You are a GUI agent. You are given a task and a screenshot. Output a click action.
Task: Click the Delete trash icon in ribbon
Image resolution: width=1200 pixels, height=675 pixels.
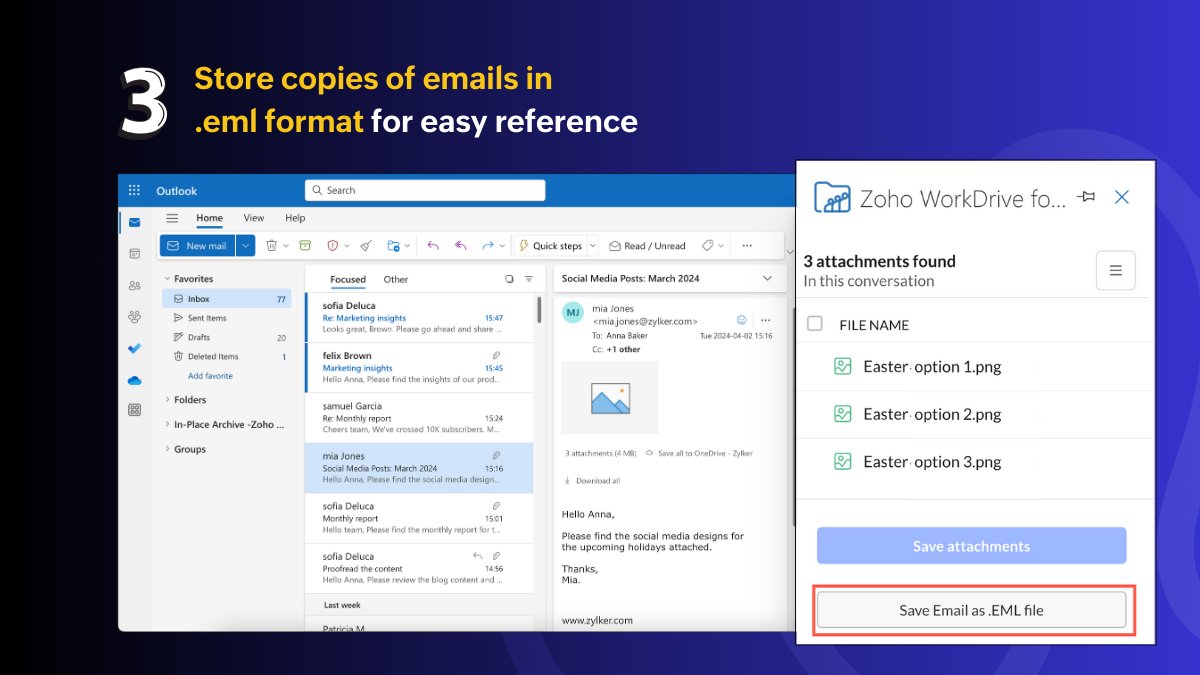coord(273,245)
